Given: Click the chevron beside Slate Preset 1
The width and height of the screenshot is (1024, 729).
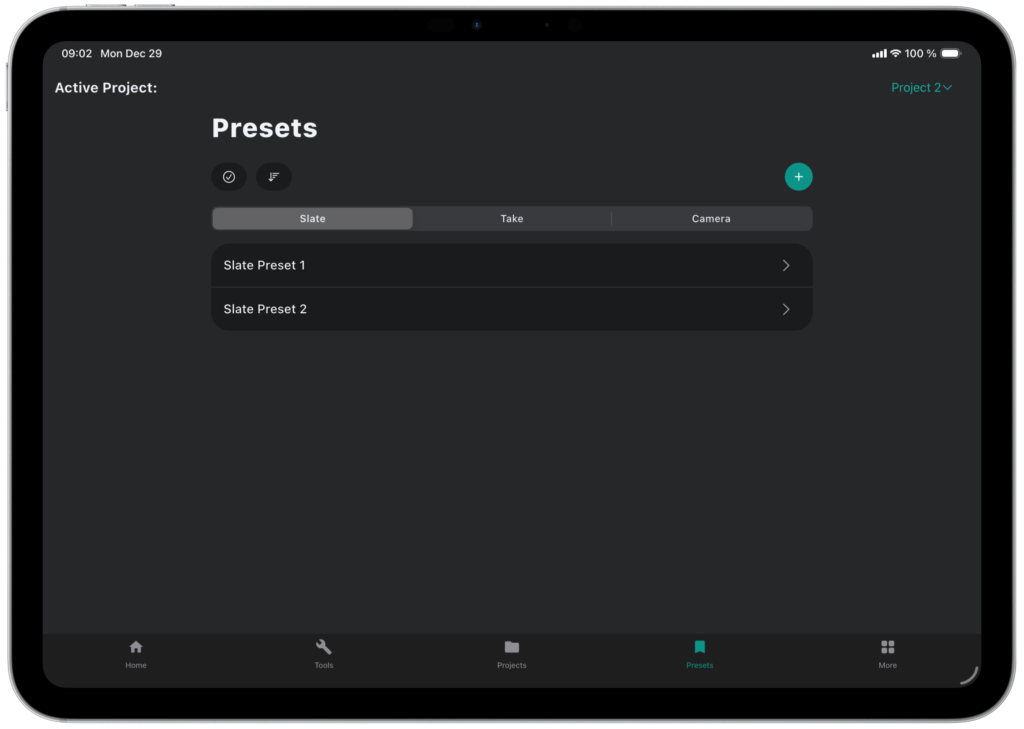Looking at the screenshot, I should (x=786, y=266).
